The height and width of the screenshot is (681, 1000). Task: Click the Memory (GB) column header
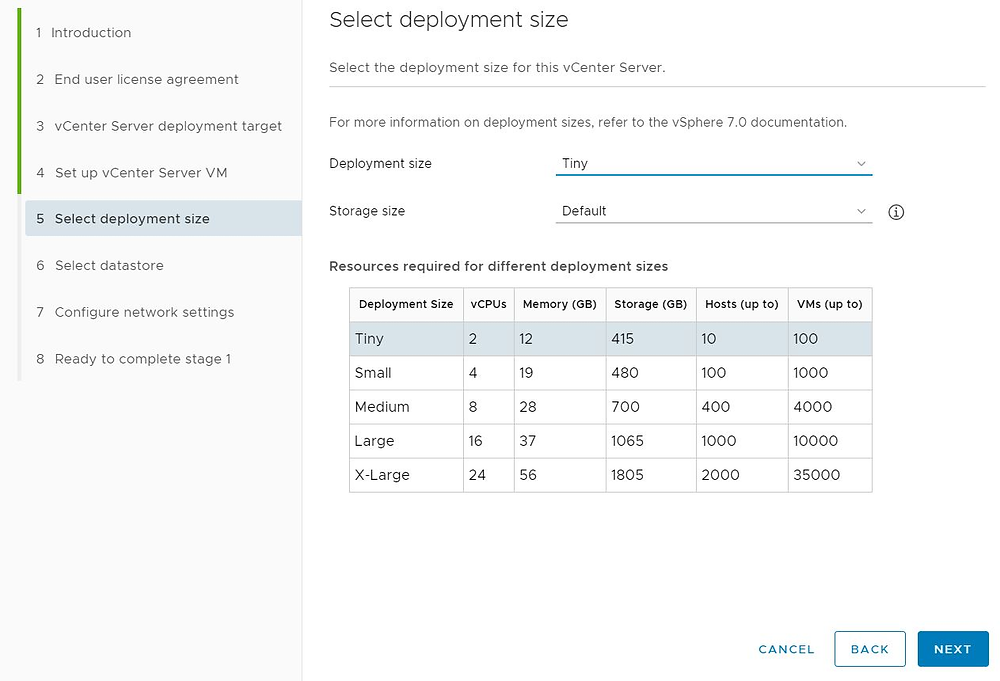560,304
